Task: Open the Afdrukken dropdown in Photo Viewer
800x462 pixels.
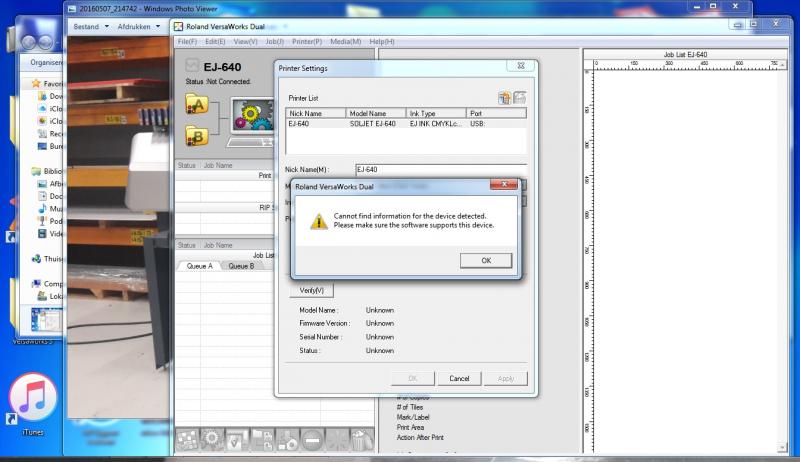Action: [x=139, y=27]
